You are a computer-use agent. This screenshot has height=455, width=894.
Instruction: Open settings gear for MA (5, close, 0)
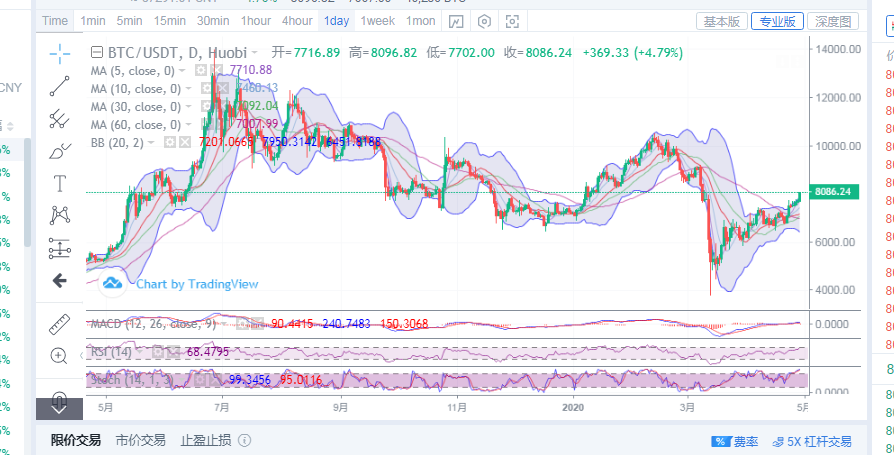(x=200, y=70)
